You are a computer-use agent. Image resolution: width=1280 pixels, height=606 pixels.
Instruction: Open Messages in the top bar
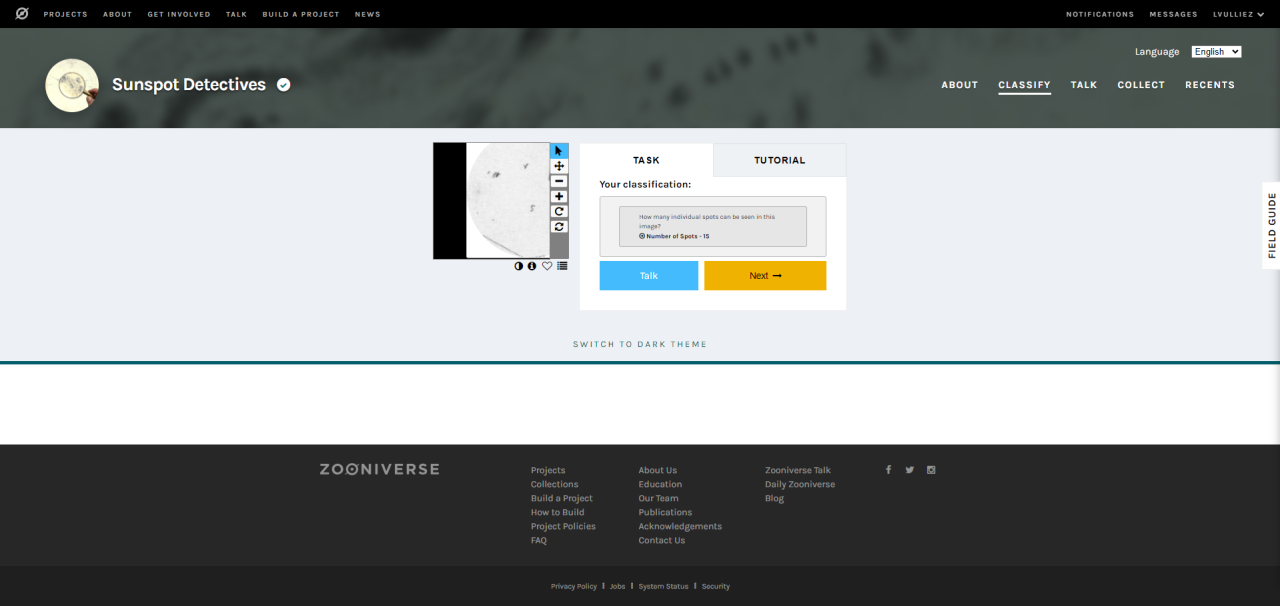(1173, 15)
